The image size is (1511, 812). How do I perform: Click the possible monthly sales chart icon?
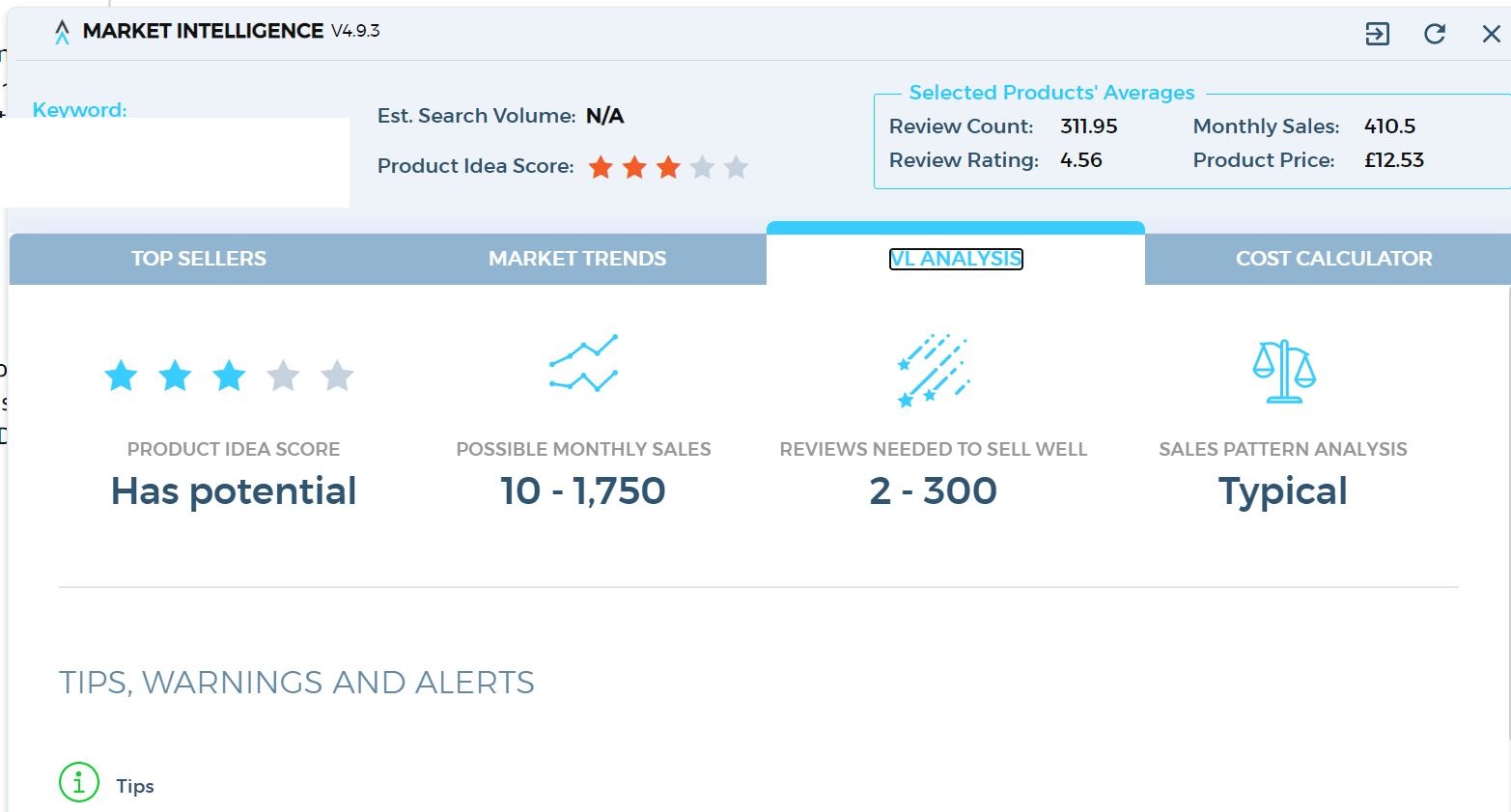583,363
